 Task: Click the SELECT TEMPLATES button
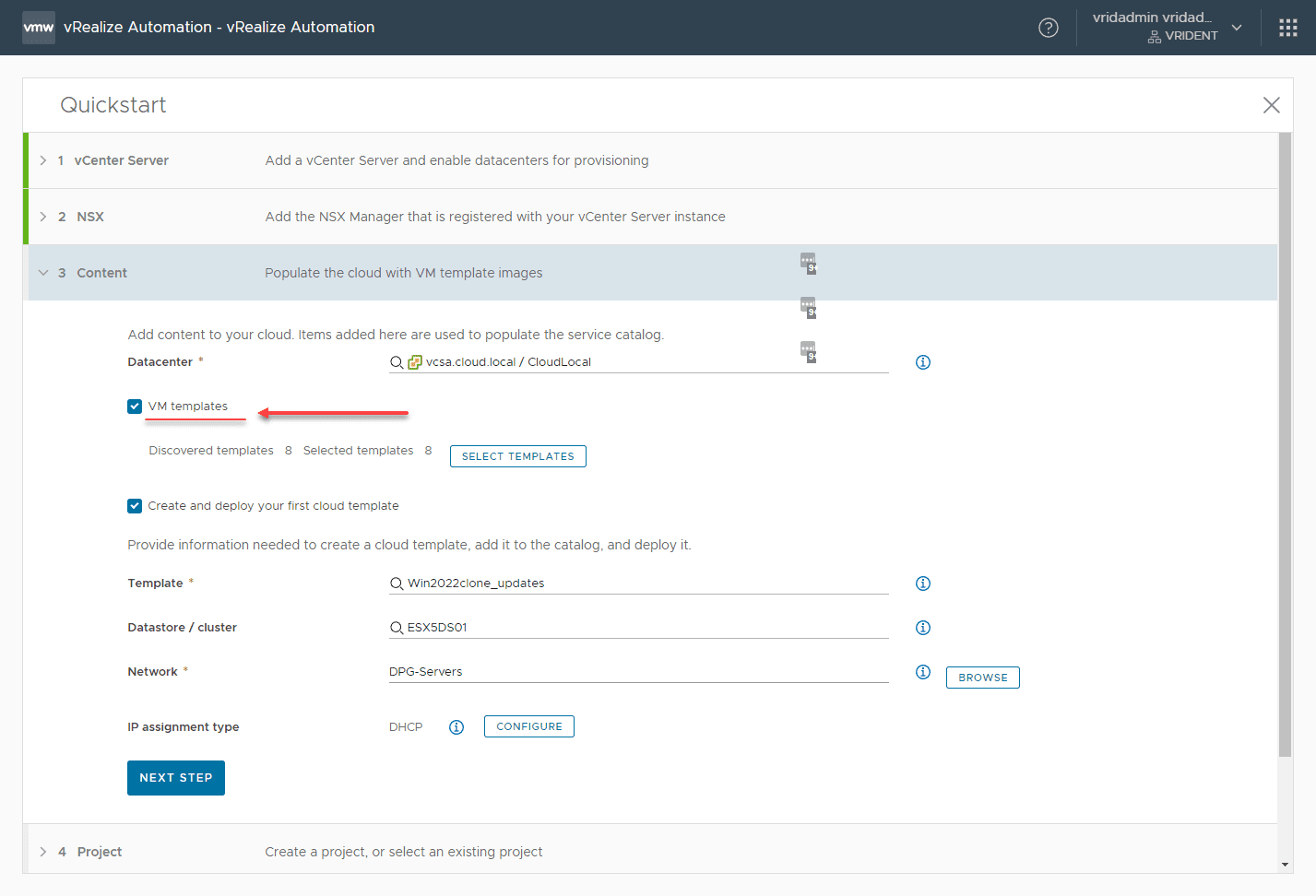[x=517, y=456]
